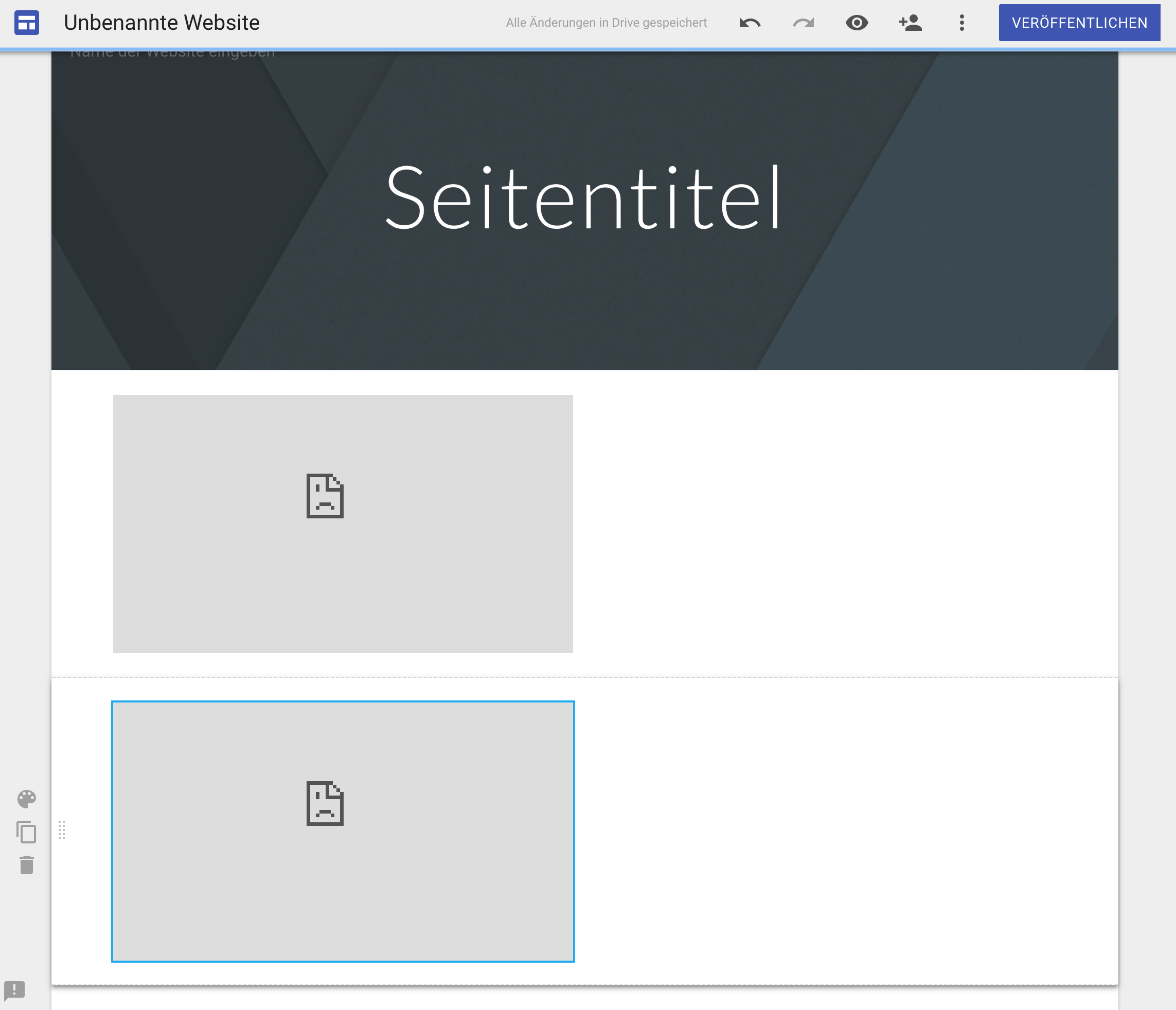This screenshot has width=1176, height=1010.
Task: Click the redo arrow icon
Action: click(x=803, y=23)
